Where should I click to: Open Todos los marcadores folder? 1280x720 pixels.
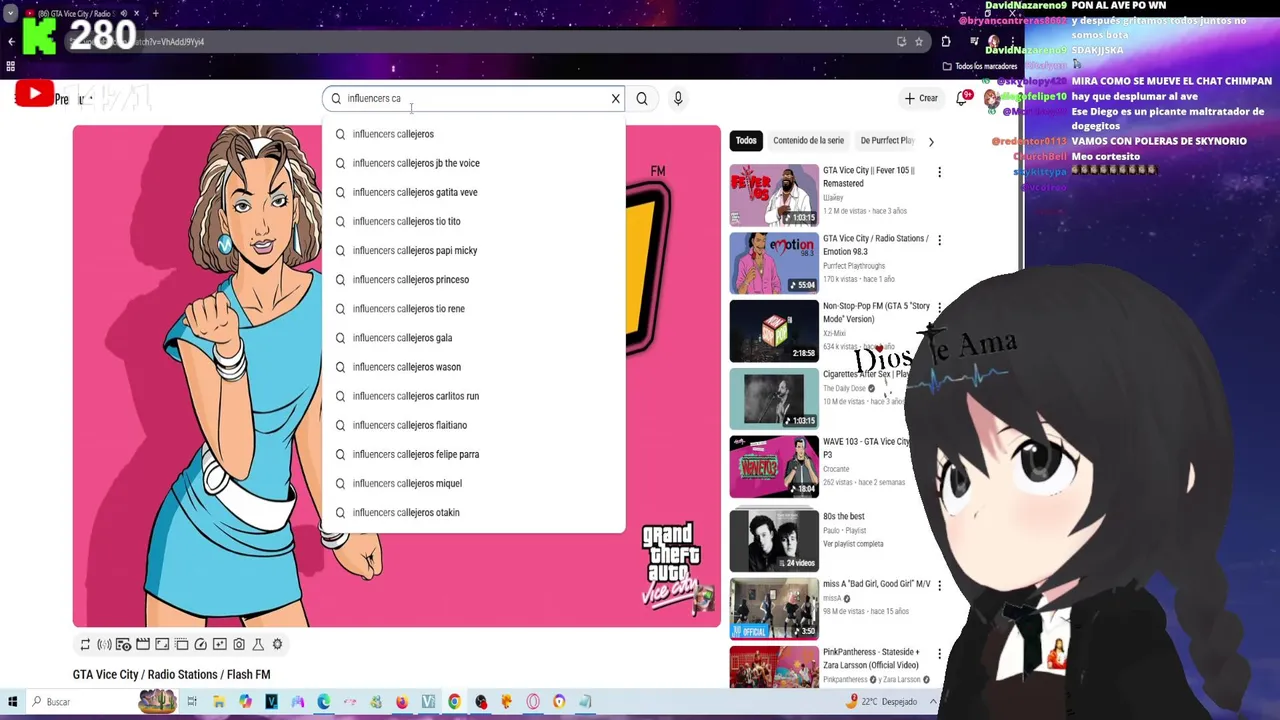[980, 66]
